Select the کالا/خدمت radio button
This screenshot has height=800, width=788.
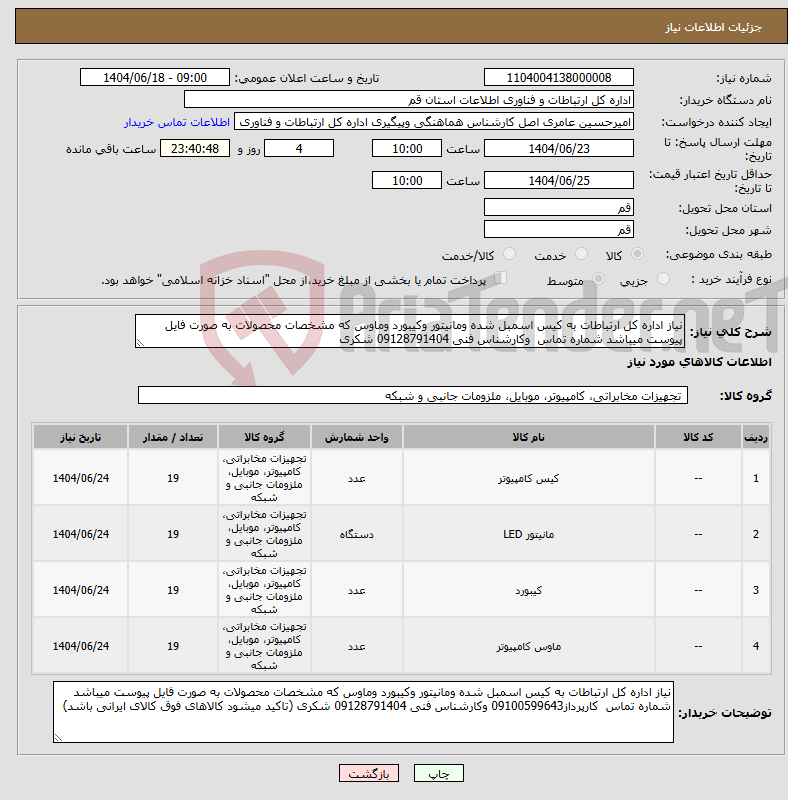click(509, 254)
